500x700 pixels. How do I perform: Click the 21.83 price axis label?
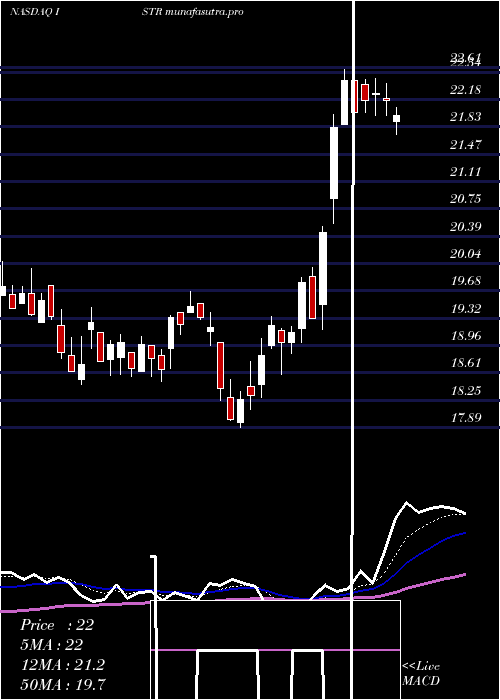pos(465,117)
